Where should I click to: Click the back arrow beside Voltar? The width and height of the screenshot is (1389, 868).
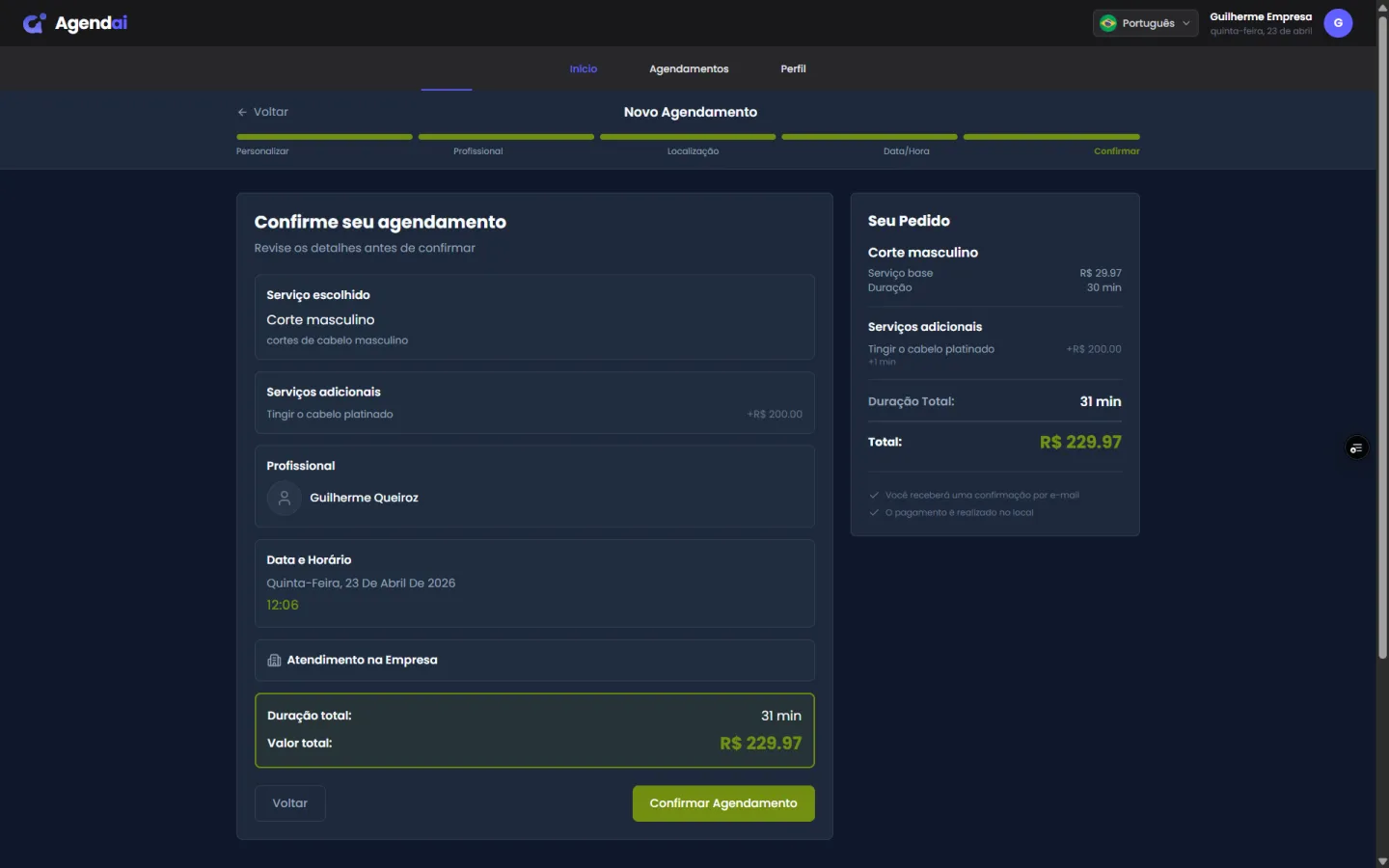point(242,112)
